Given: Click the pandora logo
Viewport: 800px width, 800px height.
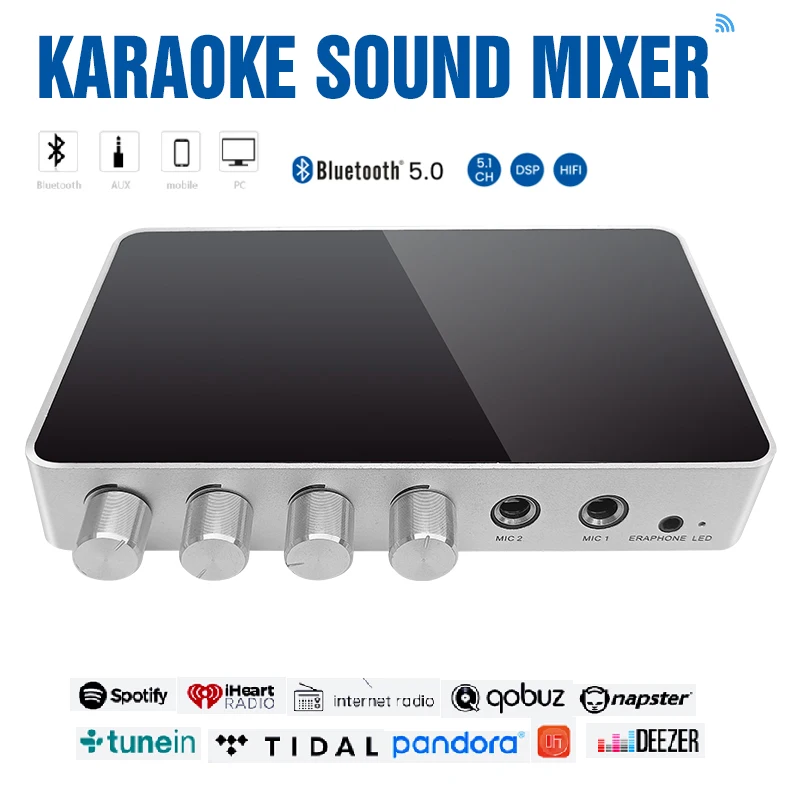Looking at the screenshot, I should pyautogui.click(x=458, y=744).
